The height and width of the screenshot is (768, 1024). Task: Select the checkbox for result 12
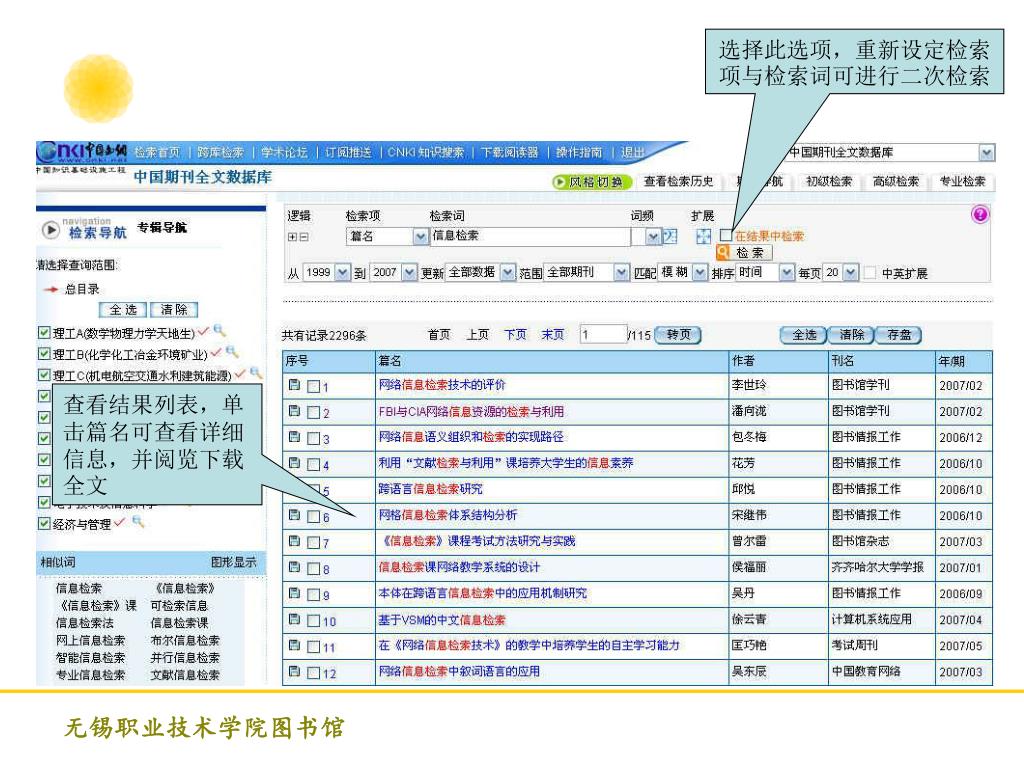[x=313, y=673]
